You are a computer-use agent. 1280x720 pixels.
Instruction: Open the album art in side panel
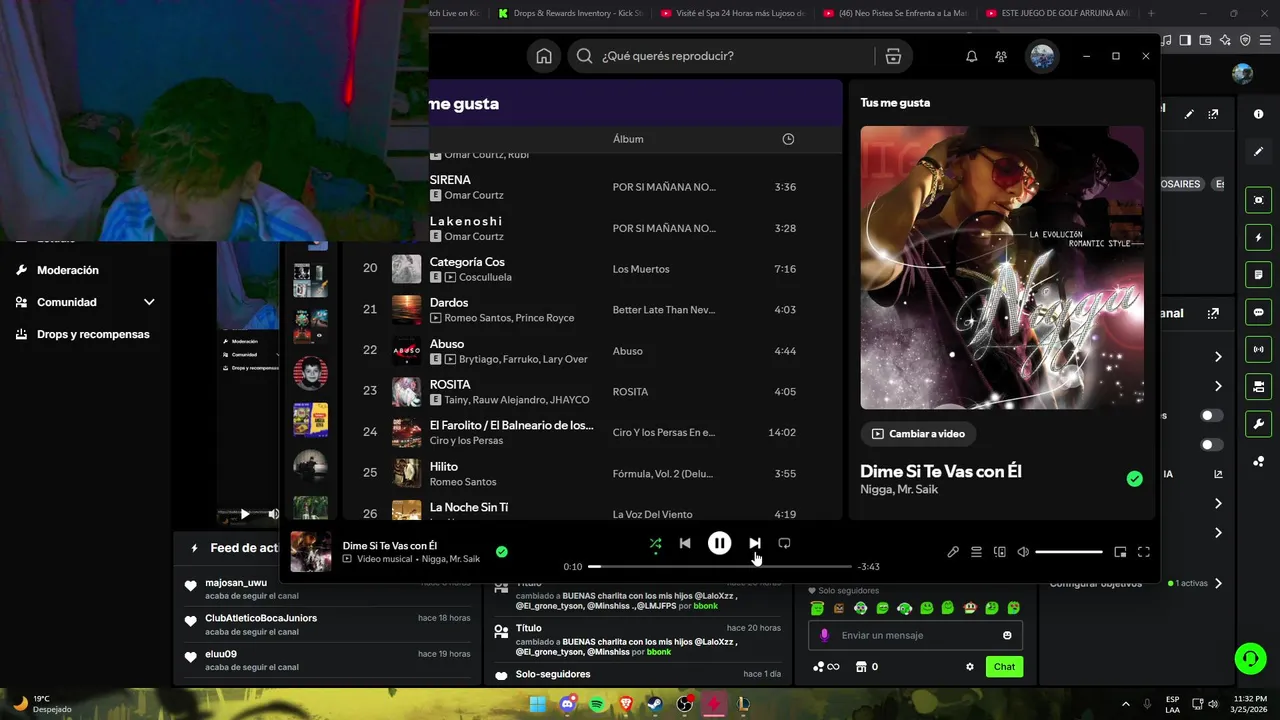pos(1002,267)
